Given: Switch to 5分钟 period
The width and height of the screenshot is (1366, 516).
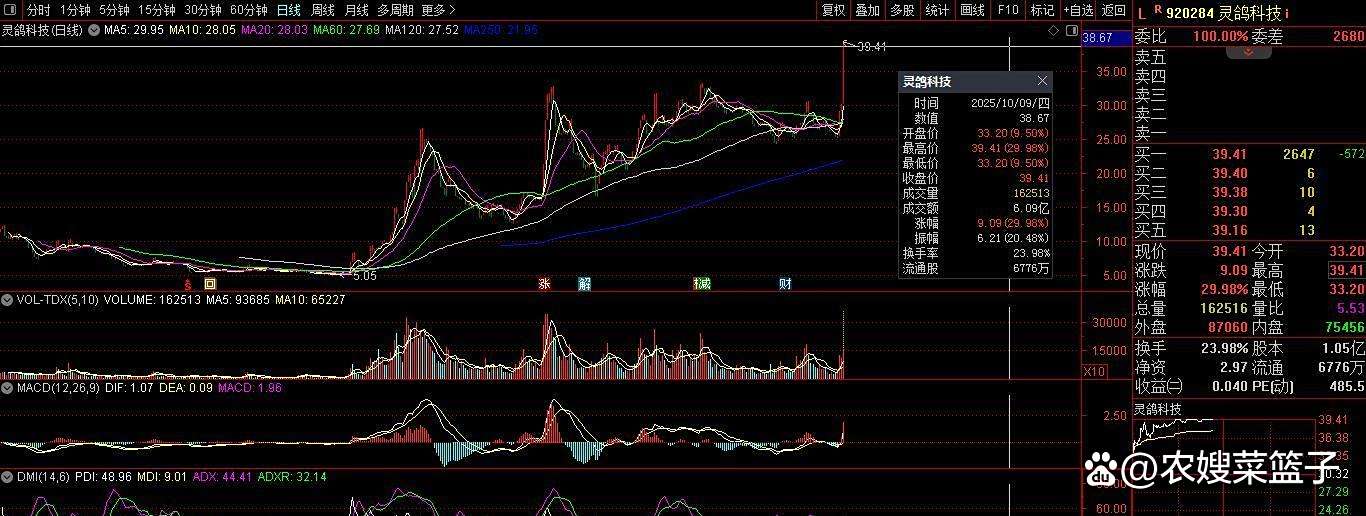Looking at the screenshot, I should [115, 10].
